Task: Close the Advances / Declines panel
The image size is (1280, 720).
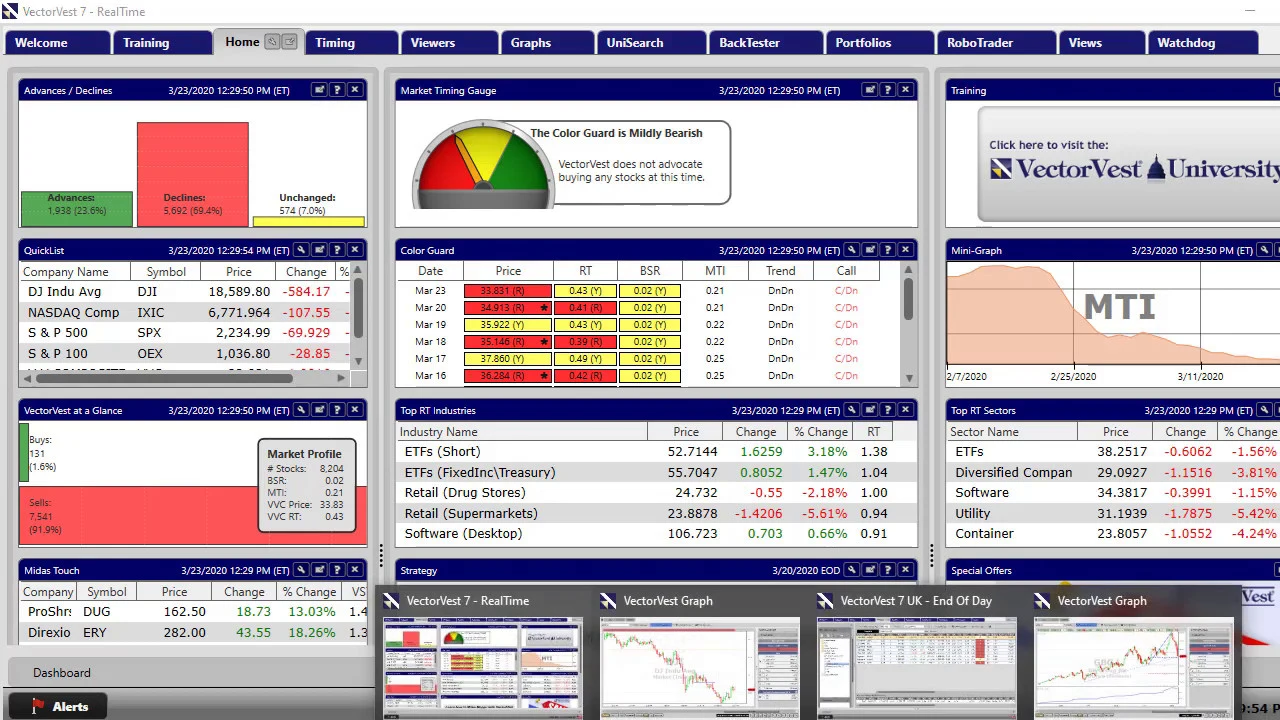Action: click(355, 90)
